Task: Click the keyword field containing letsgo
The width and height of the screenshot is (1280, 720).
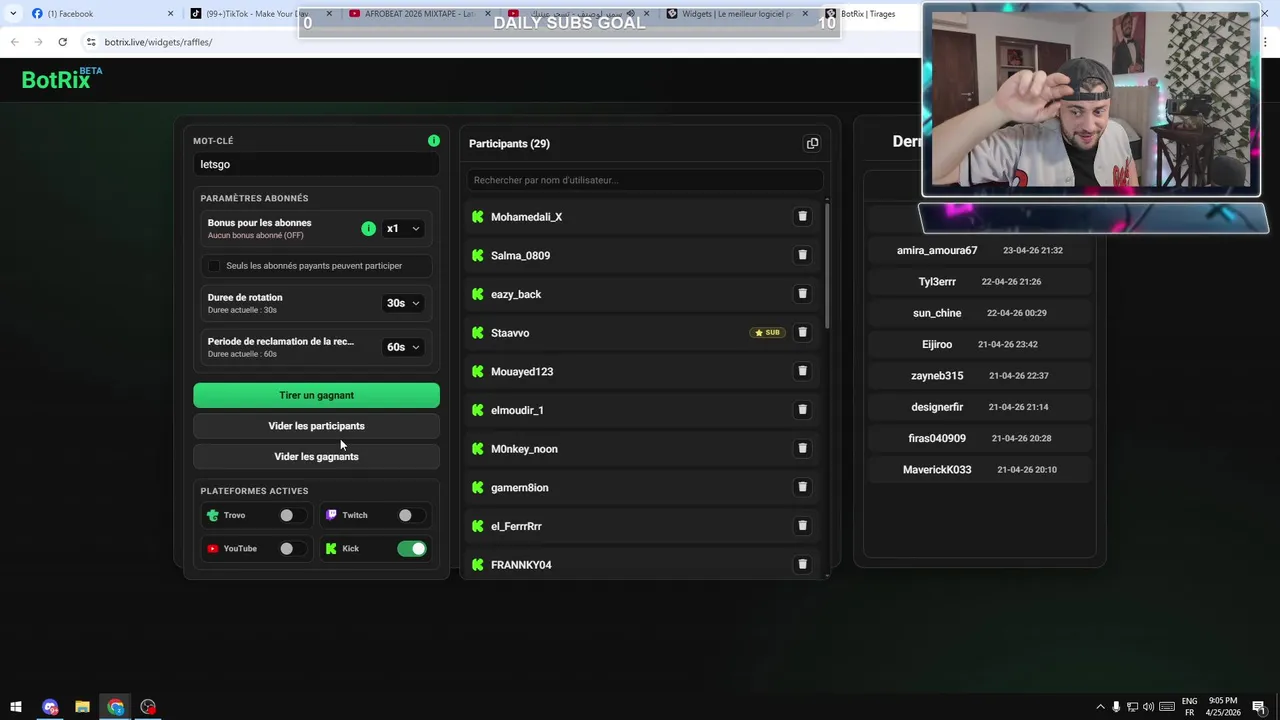Action: click(316, 165)
